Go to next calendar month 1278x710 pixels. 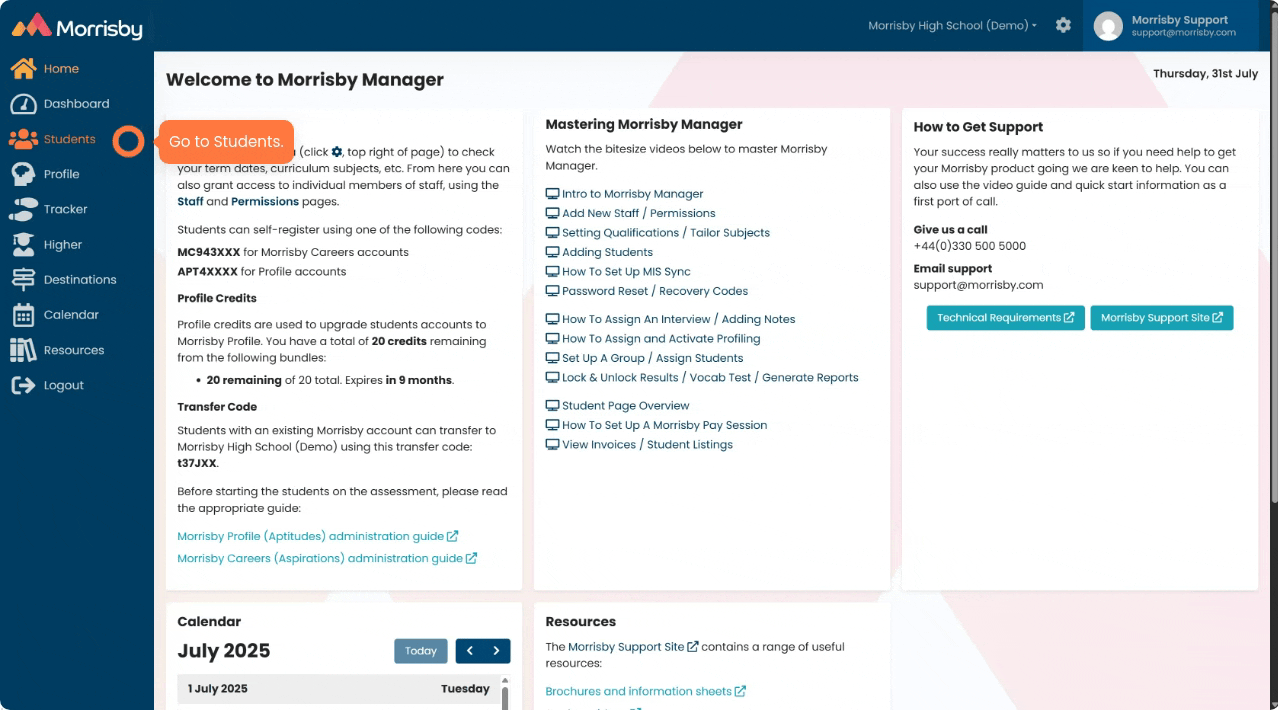(x=497, y=651)
